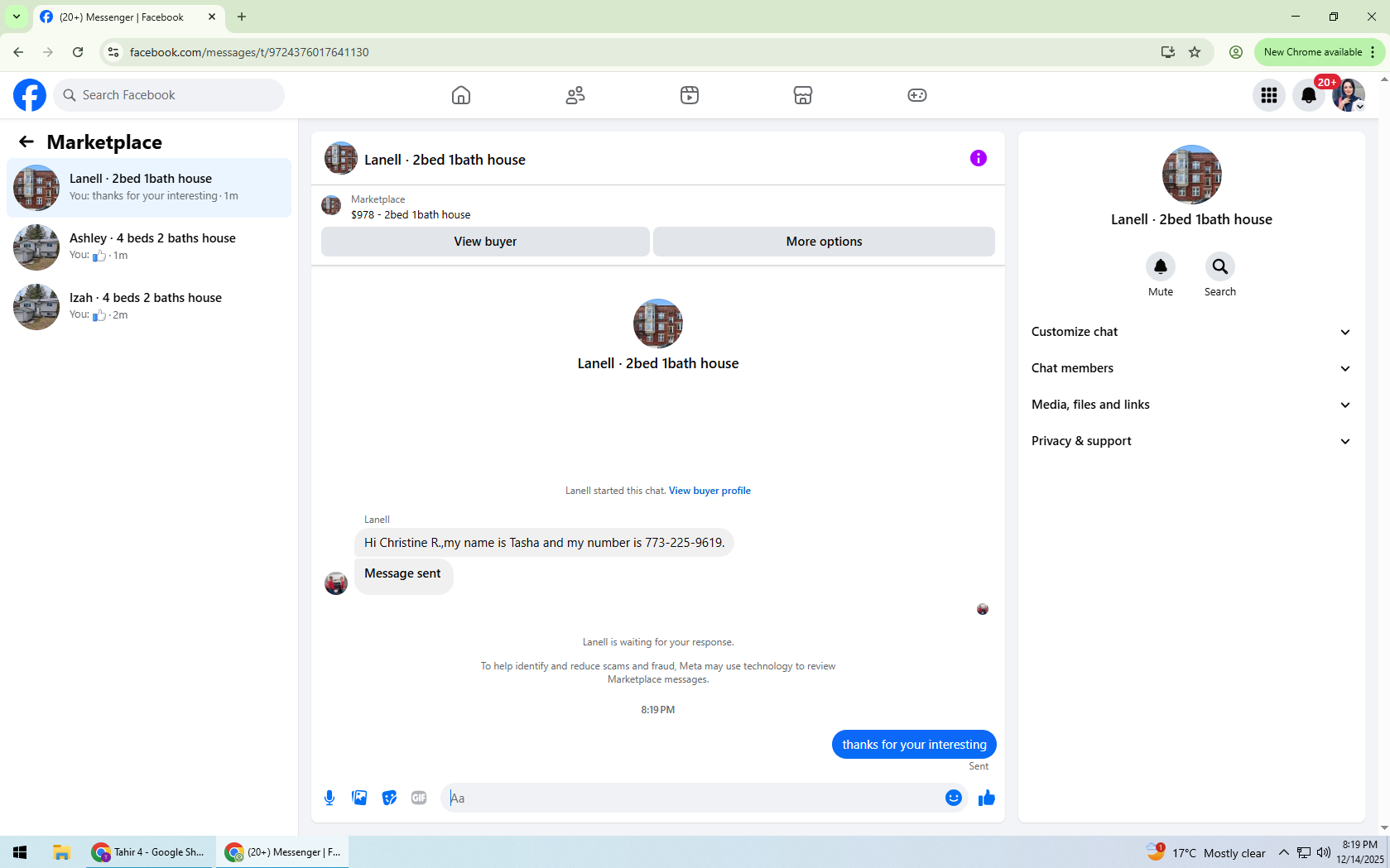
Task: Expand the Customize chat section
Action: point(1191,332)
